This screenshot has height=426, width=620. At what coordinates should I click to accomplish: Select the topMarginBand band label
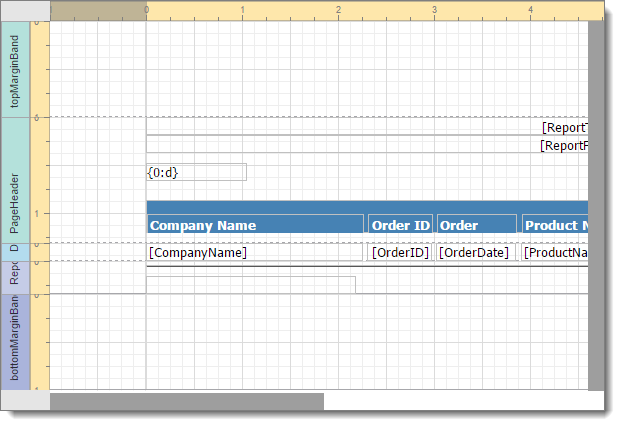point(15,70)
